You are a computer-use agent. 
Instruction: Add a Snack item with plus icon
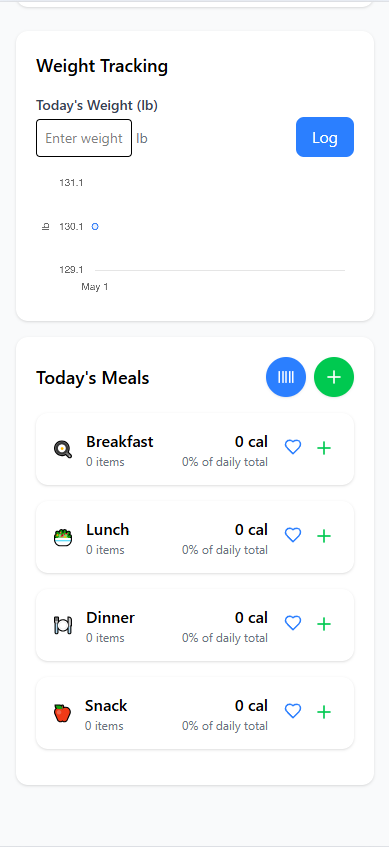(324, 712)
